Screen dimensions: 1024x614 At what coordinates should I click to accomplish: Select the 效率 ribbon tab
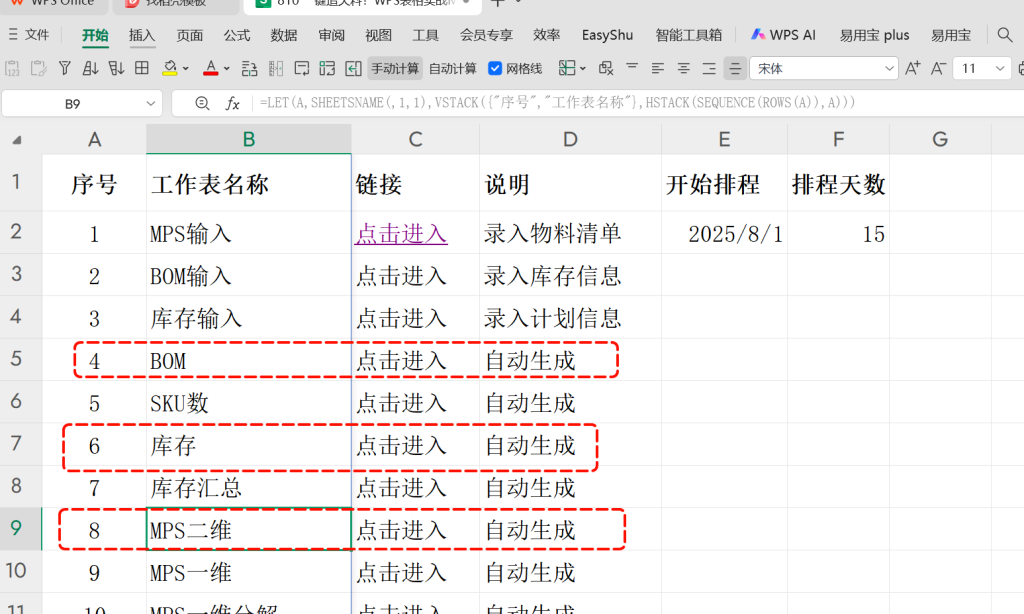coord(546,35)
